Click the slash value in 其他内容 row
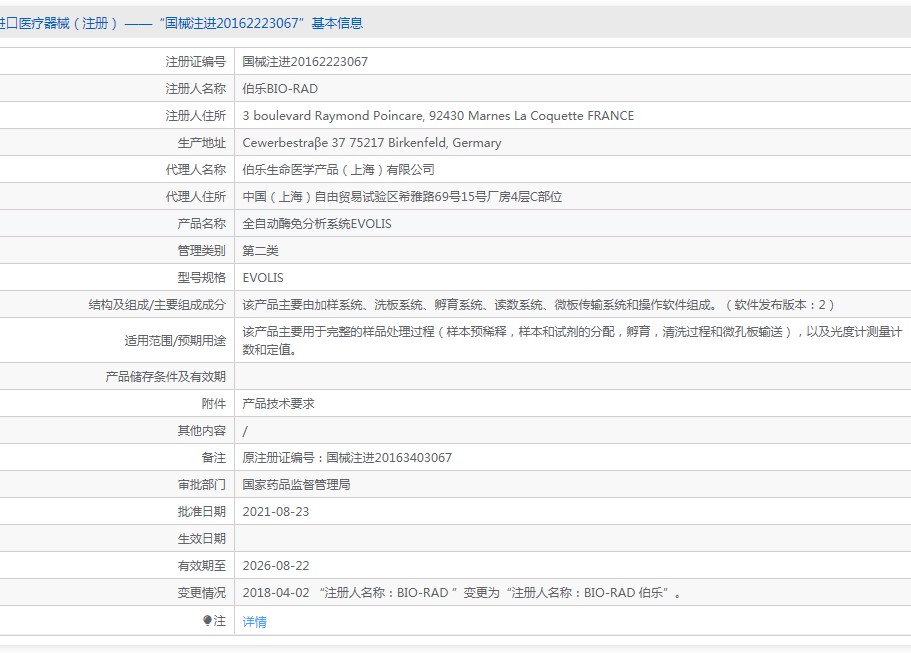Image resolution: width=911 pixels, height=653 pixels. coord(245,431)
